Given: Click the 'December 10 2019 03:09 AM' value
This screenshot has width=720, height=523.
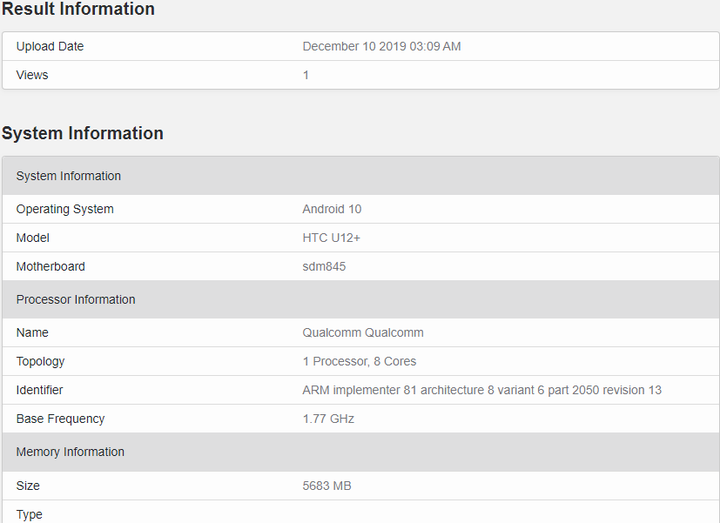Looking at the screenshot, I should click(x=381, y=46).
